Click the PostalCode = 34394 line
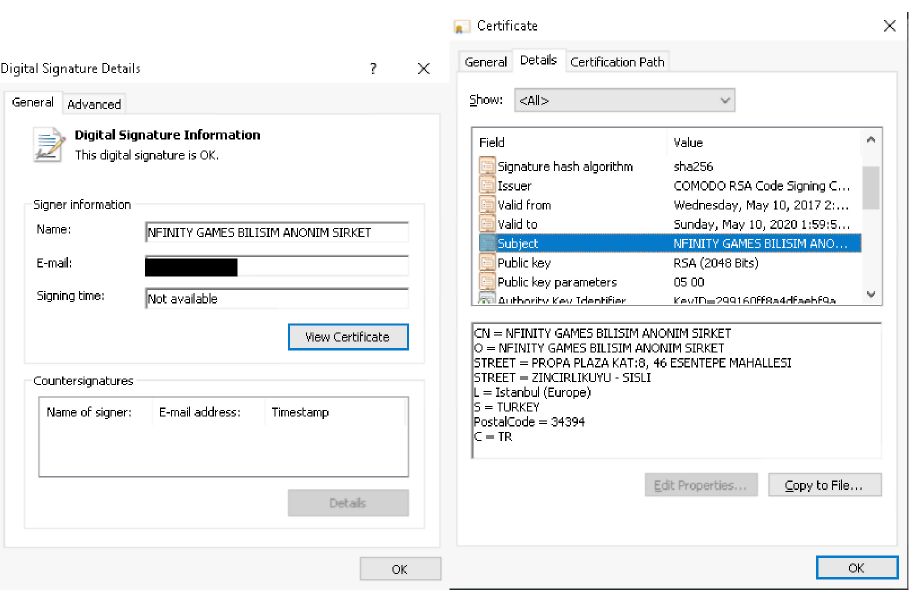 [x=529, y=422]
